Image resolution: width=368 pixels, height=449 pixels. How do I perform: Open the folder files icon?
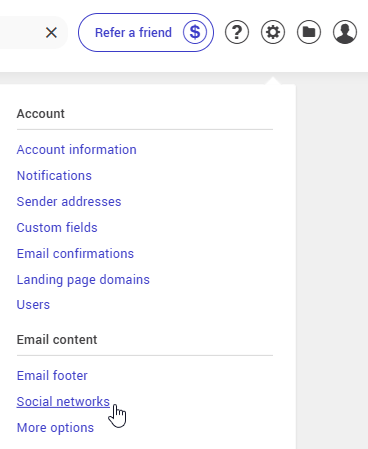tap(309, 32)
